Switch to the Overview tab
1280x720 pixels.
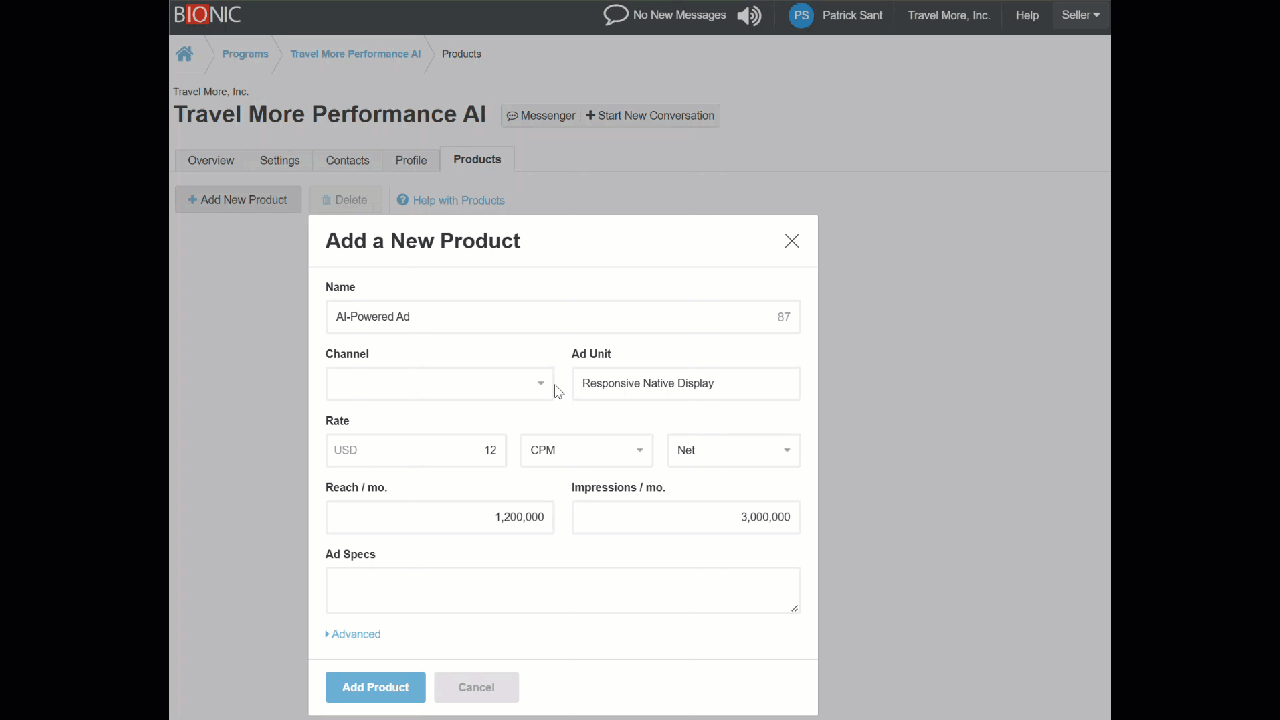pyautogui.click(x=211, y=160)
